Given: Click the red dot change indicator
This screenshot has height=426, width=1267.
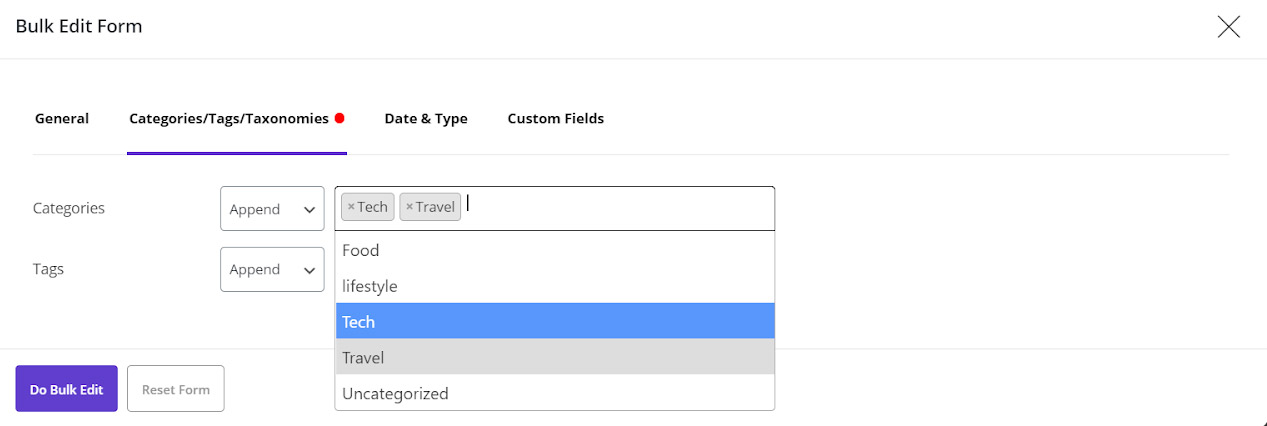Looking at the screenshot, I should [340, 118].
